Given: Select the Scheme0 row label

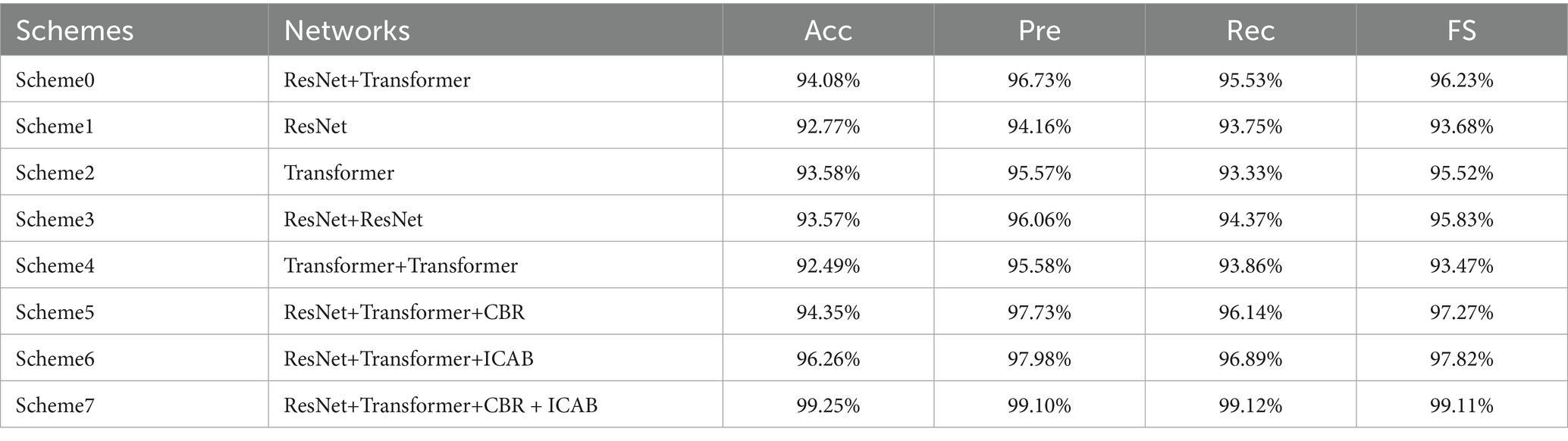Looking at the screenshot, I should pos(55,80).
